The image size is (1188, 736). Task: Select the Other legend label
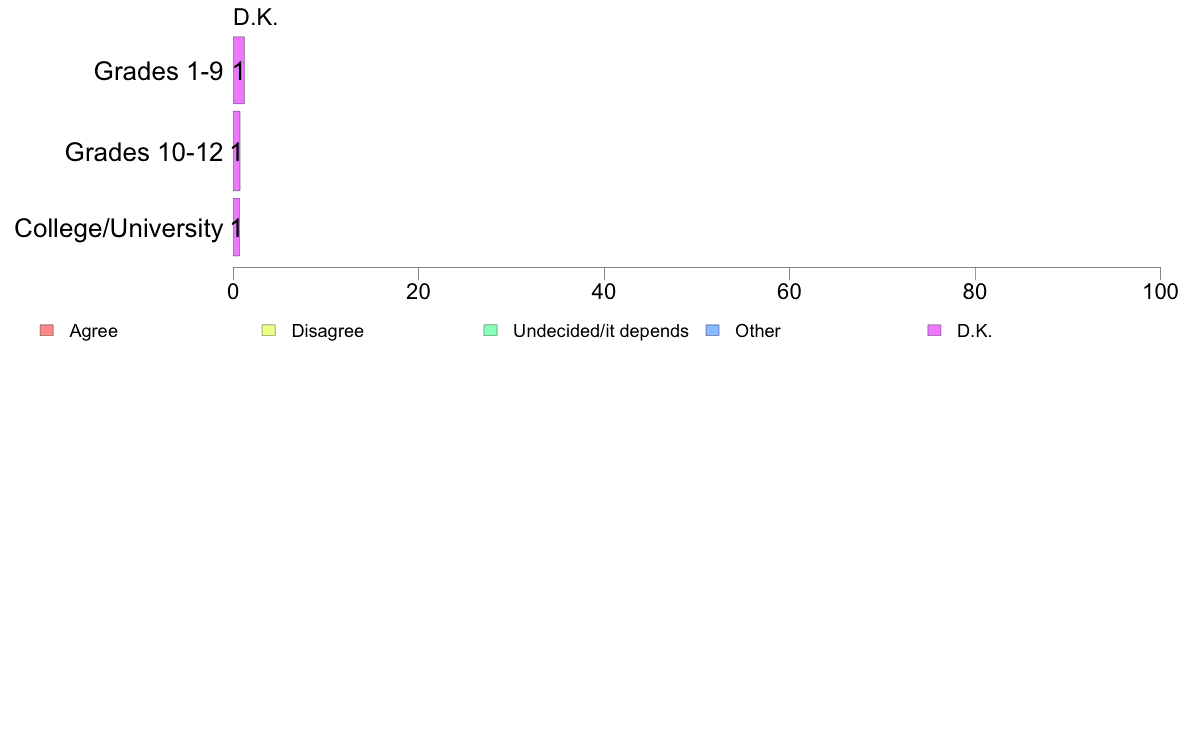[758, 331]
